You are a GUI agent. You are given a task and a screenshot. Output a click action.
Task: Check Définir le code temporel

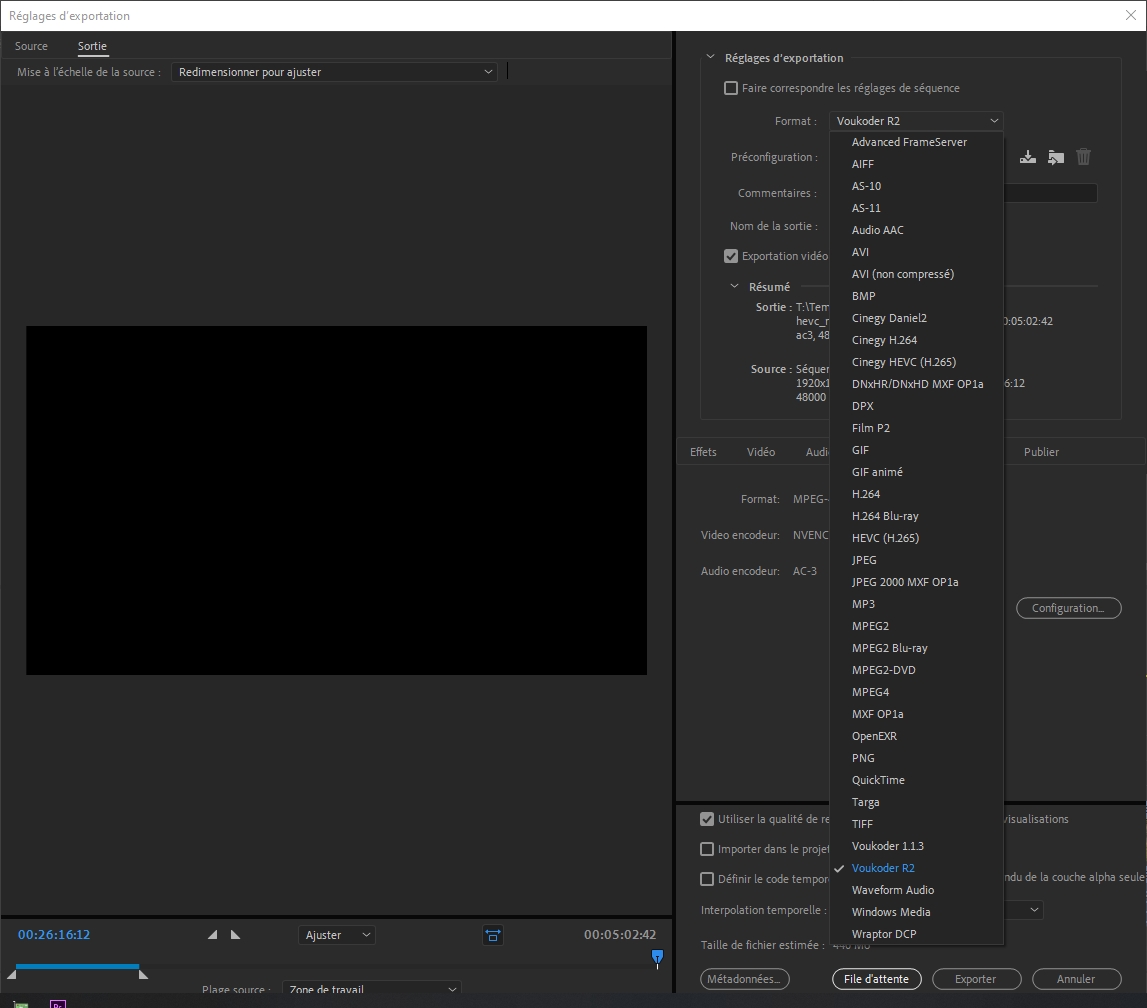707,879
